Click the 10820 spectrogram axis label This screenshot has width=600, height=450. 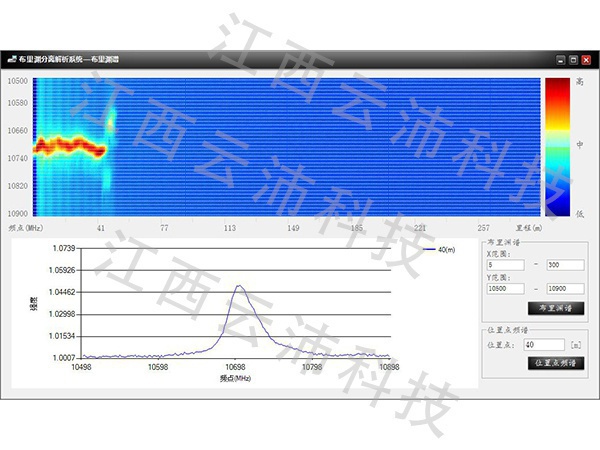[x=18, y=186]
